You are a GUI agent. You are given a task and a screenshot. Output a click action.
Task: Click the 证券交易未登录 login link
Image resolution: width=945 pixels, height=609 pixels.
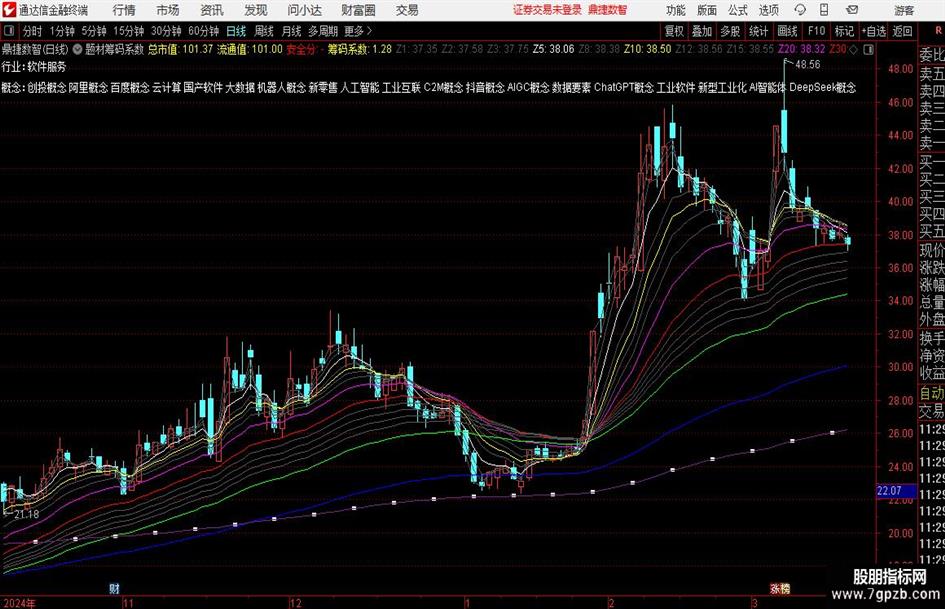tap(548, 10)
